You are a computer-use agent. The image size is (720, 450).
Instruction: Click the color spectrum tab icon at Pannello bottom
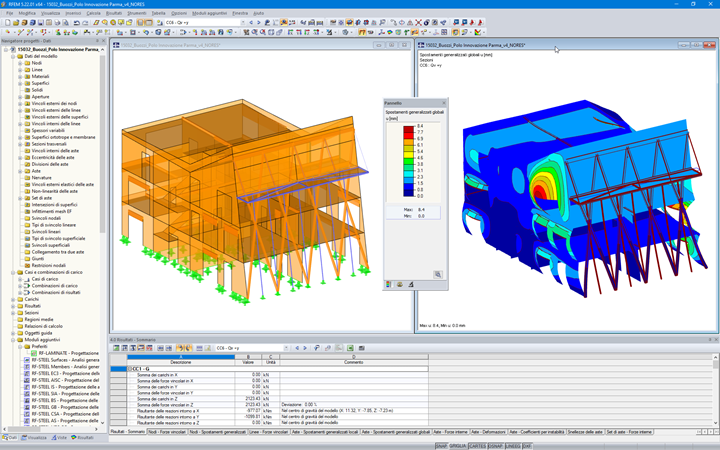coord(388,285)
